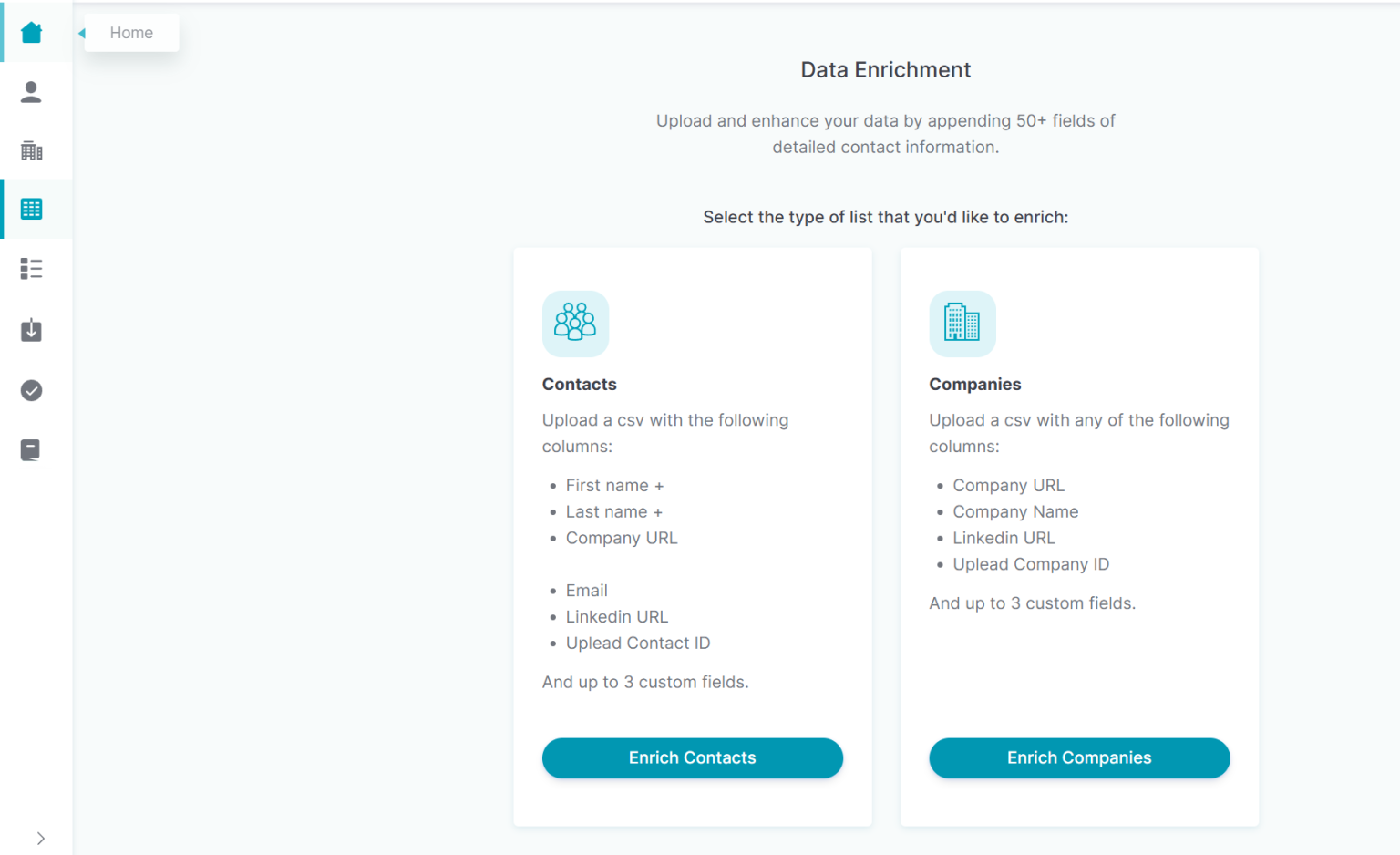The width and height of the screenshot is (1400, 855).
Task: Select the Companies card panel
Action: coord(1079,538)
